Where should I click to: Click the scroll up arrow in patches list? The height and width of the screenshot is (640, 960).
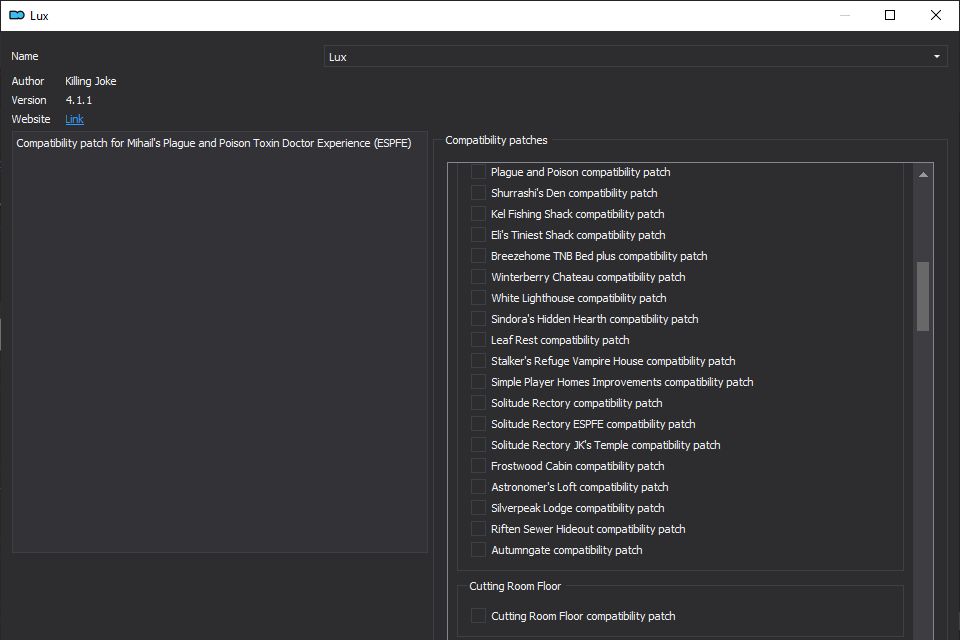[923, 175]
